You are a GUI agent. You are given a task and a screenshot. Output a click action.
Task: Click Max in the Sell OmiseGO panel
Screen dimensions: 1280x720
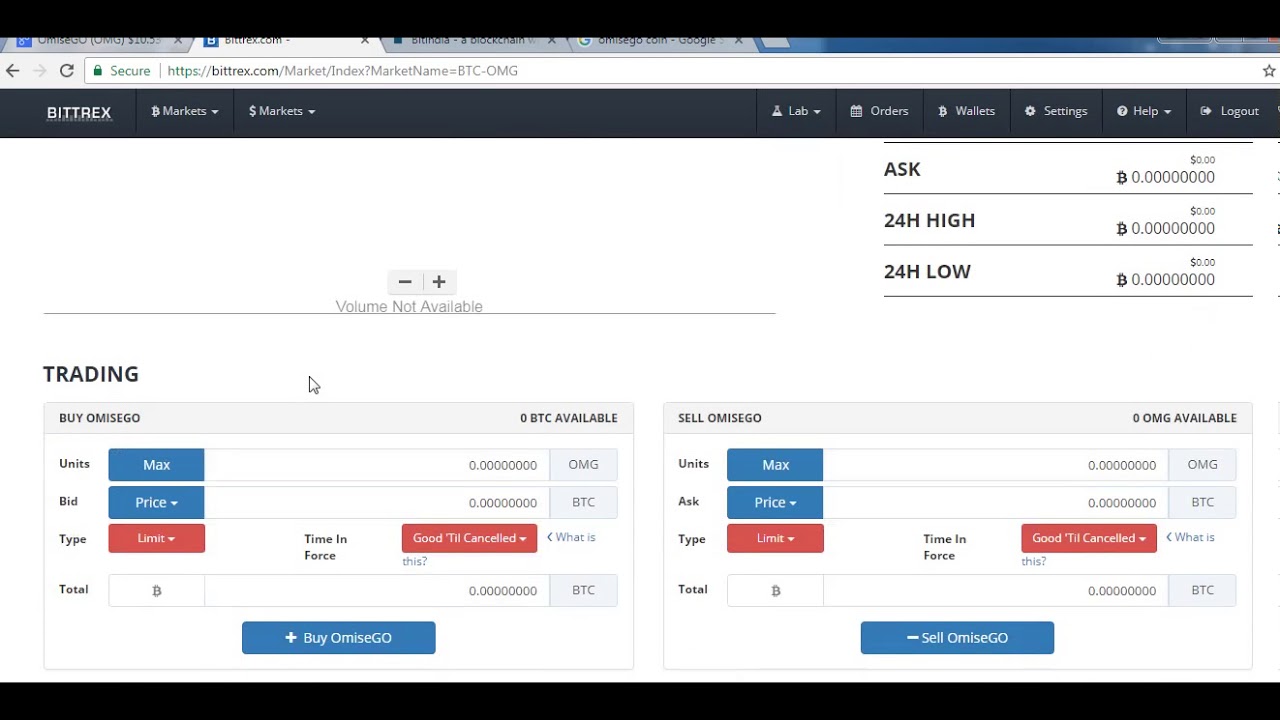pos(775,465)
